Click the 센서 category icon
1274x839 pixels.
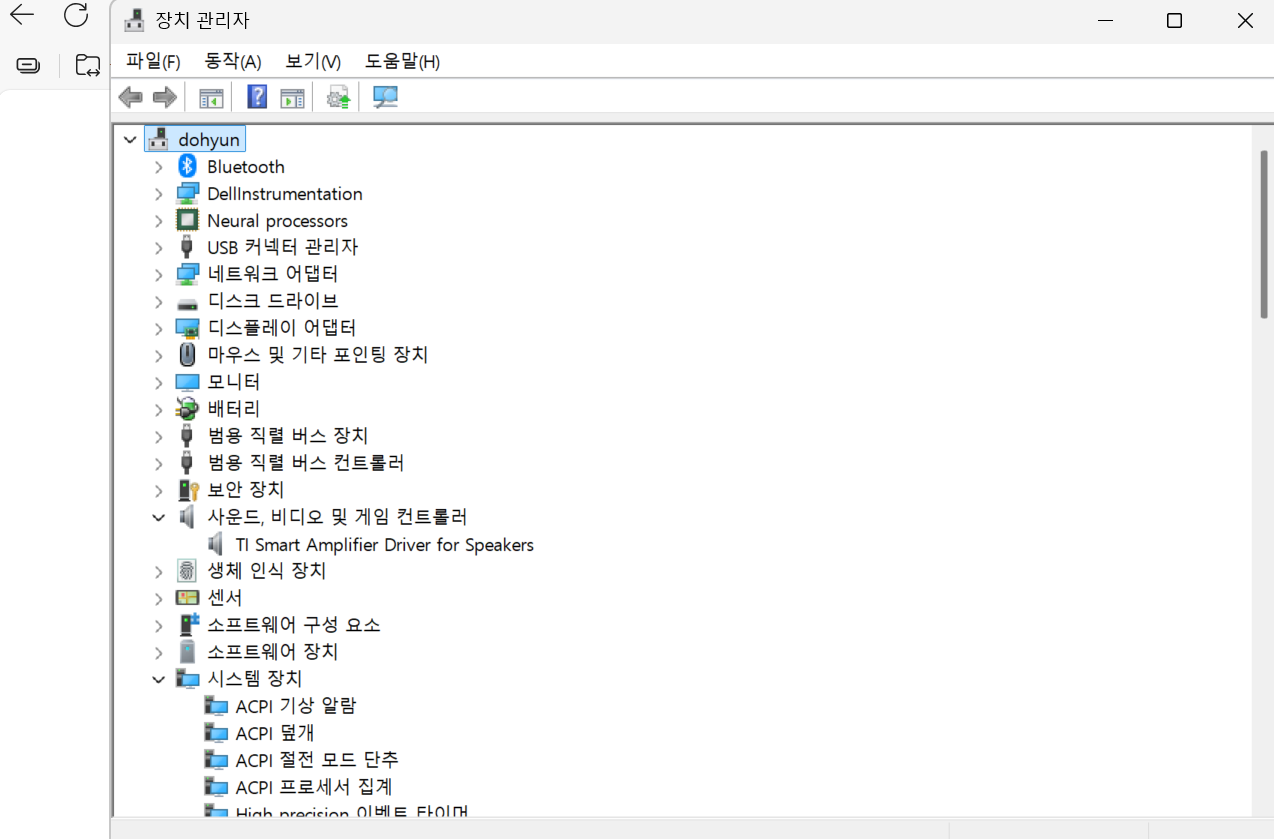pyautogui.click(x=187, y=597)
